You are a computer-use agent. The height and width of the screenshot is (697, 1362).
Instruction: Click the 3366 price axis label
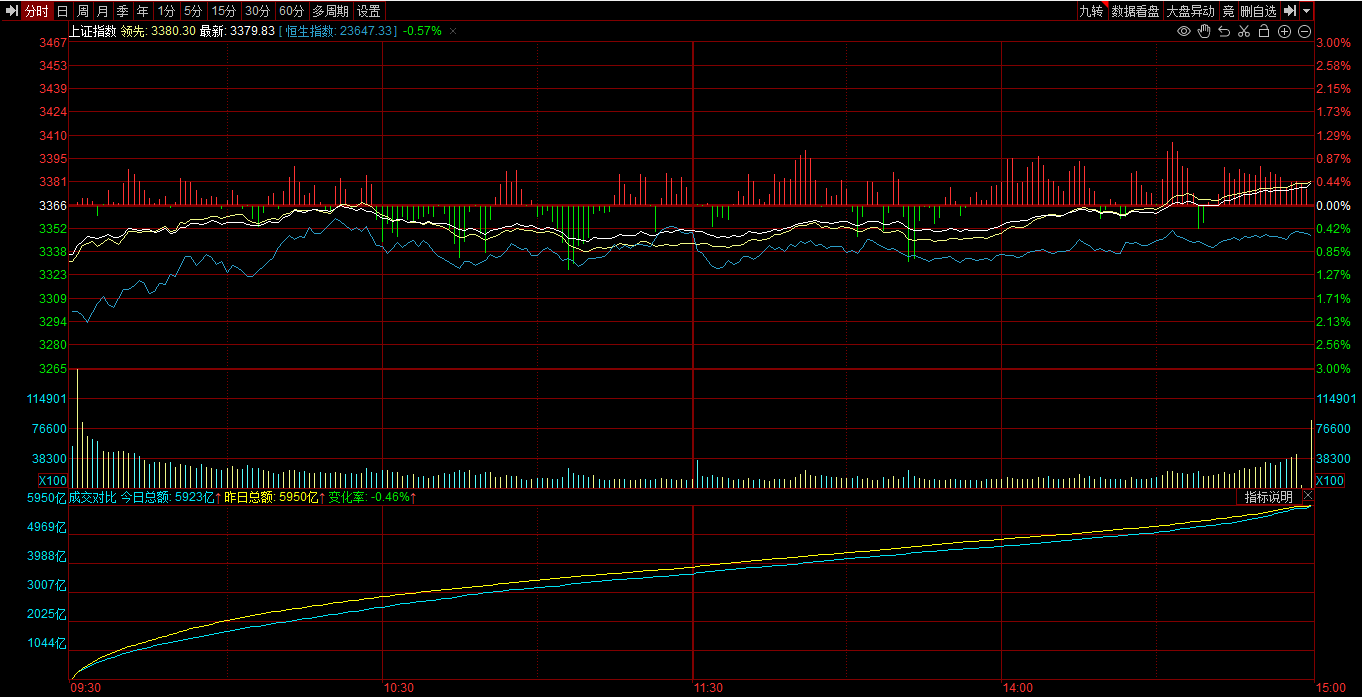coord(54,206)
